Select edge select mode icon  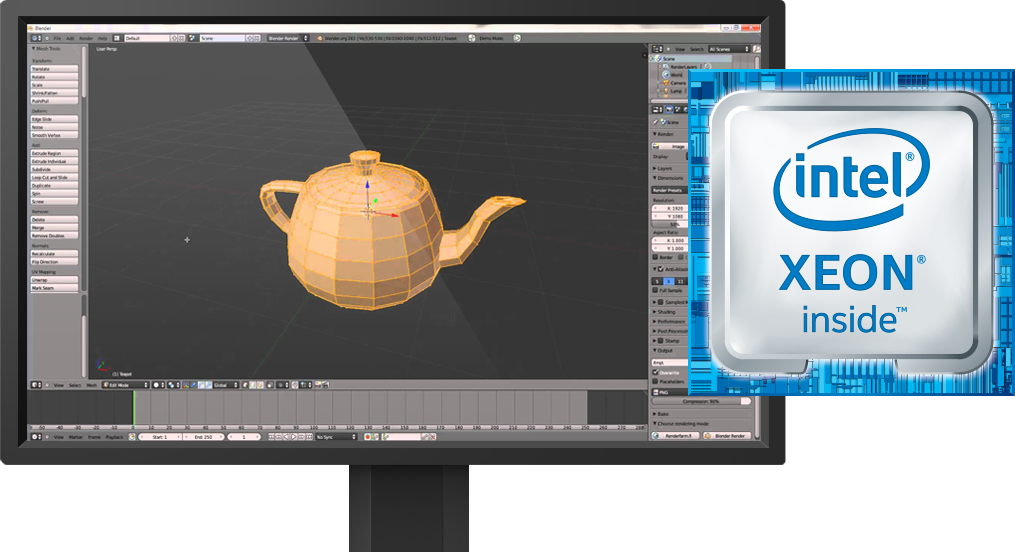coord(252,385)
